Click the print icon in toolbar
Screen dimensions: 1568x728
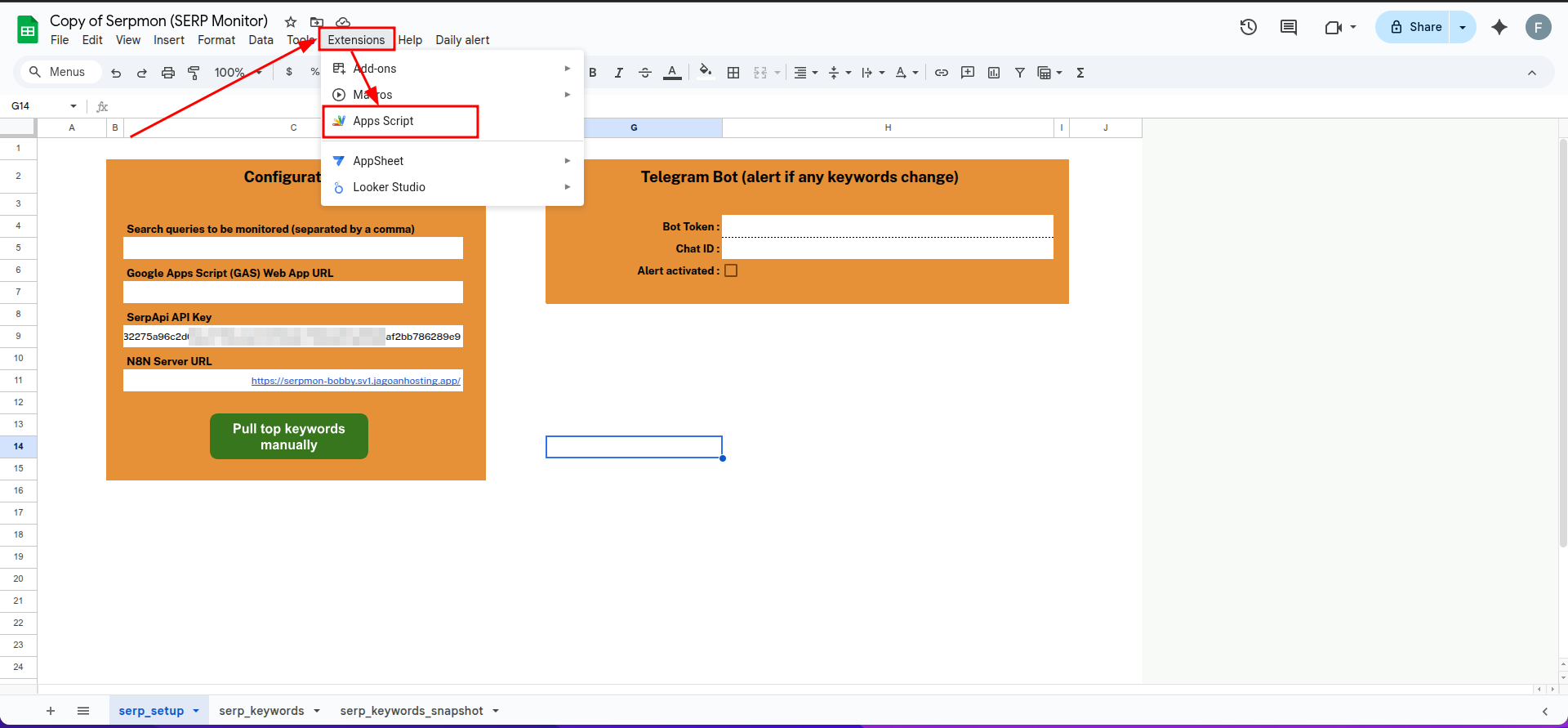pyautogui.click(x=168, y=73)
